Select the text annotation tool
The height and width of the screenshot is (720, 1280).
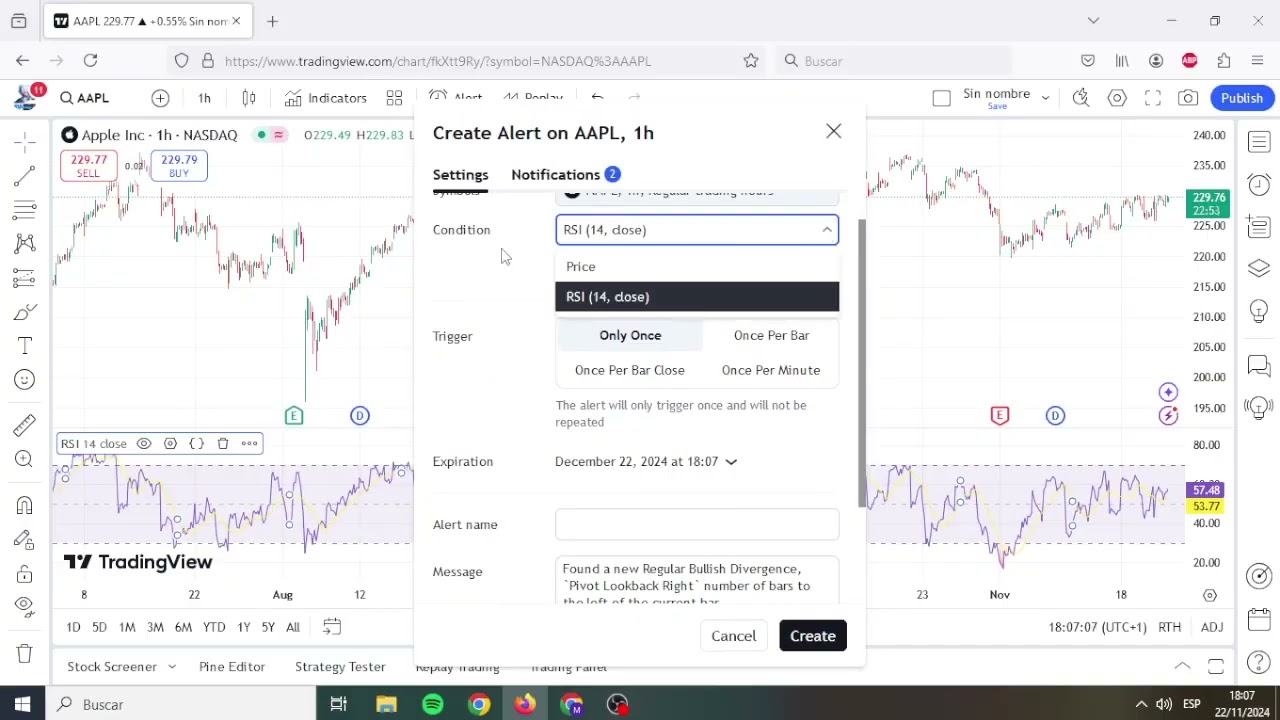(x=25, y=346)
